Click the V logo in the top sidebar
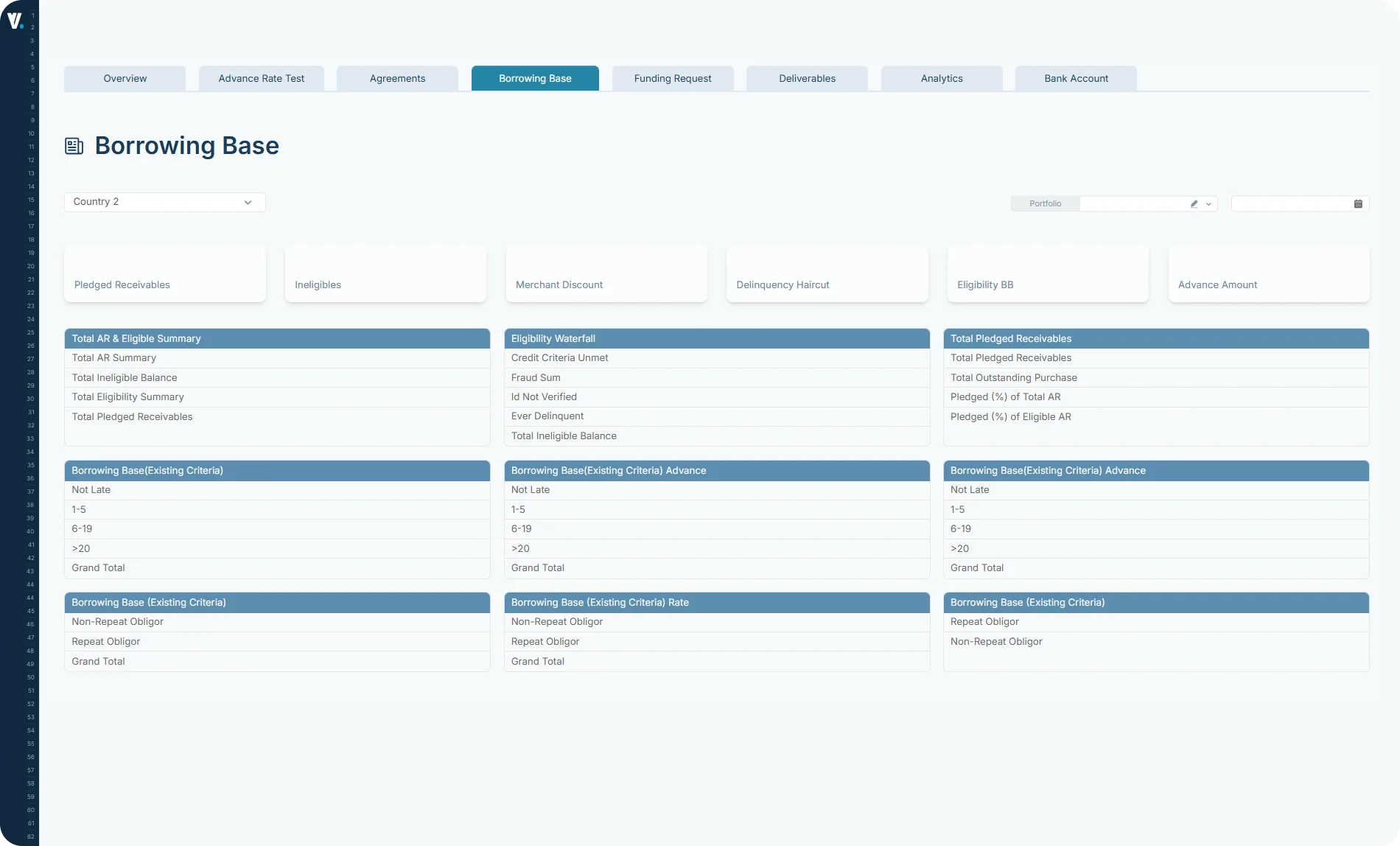Screen dimensions: 1400x846 (16, 21)
